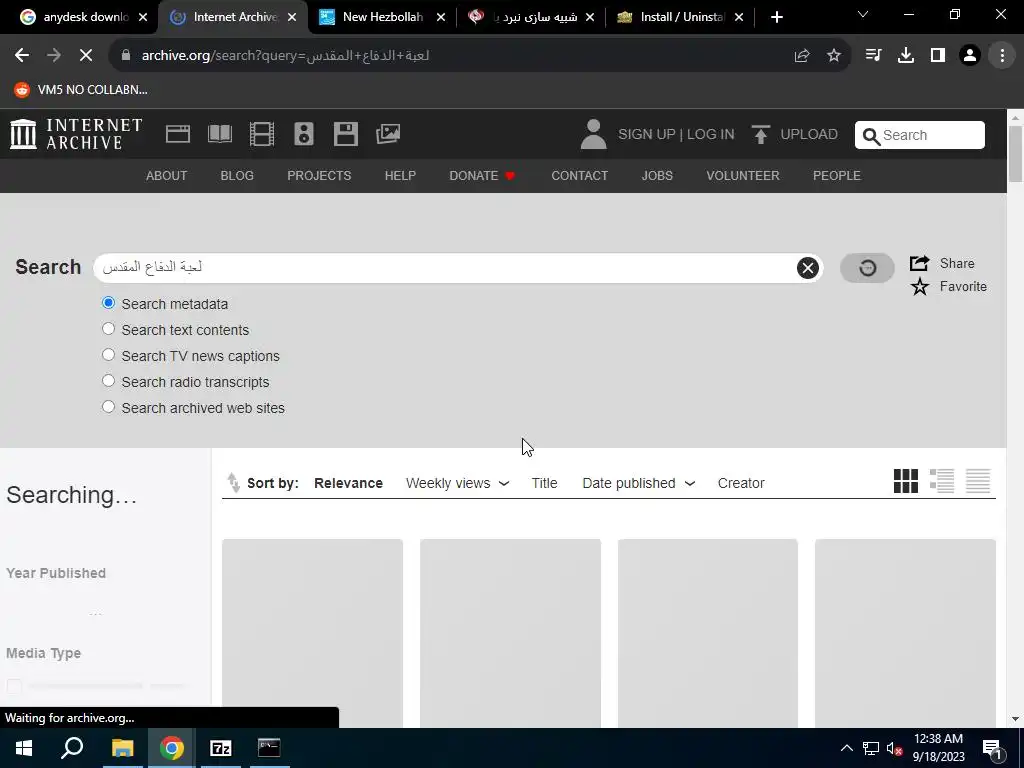Click the Favorite star icon

click(x=920, y=287)
